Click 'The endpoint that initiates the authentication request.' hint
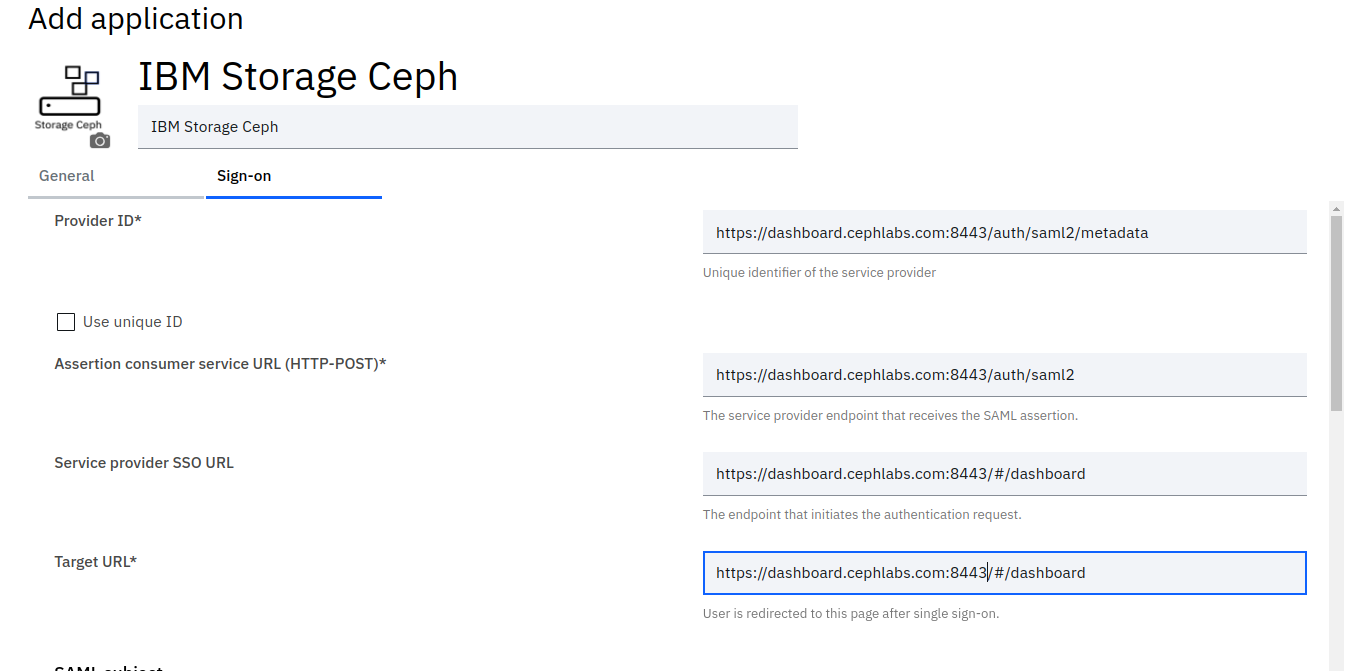The width and height of the screenshot is (1352, 671). click(862, 515)
